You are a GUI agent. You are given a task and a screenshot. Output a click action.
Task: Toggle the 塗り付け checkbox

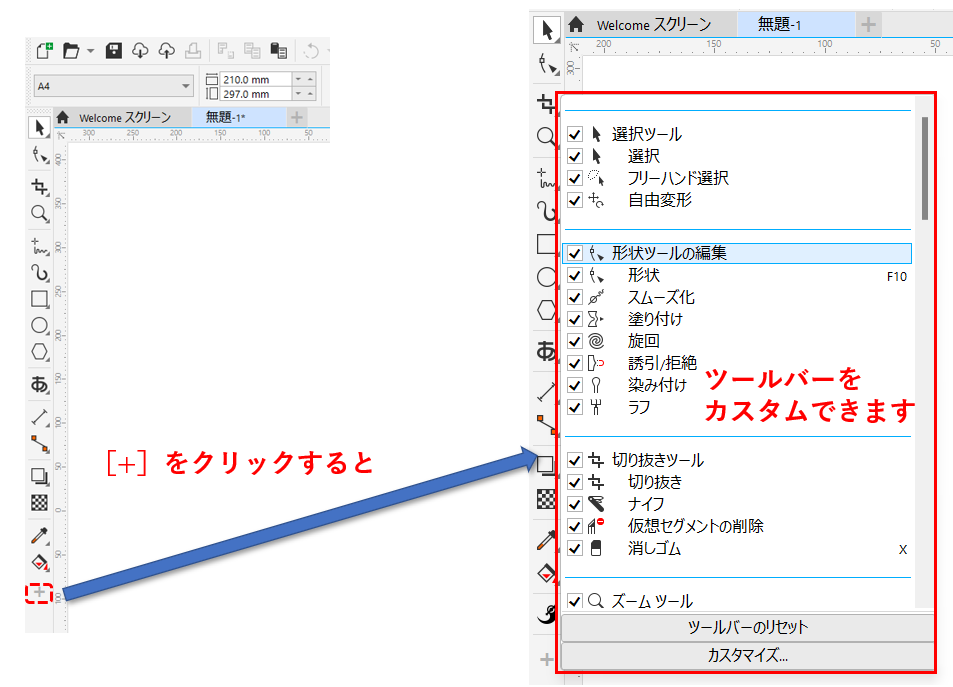(x=575, y=319)
